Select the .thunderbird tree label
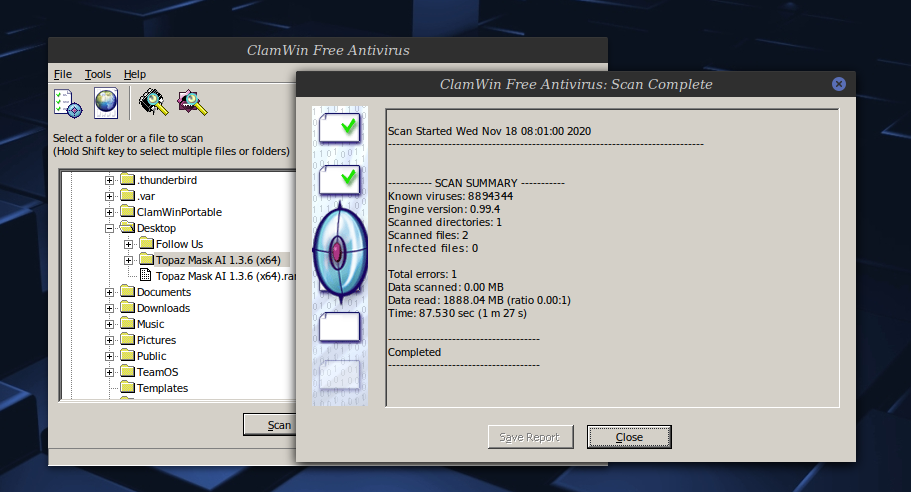Screen dimensions: 911x492 pyautogui.click(x=167, y=180)
